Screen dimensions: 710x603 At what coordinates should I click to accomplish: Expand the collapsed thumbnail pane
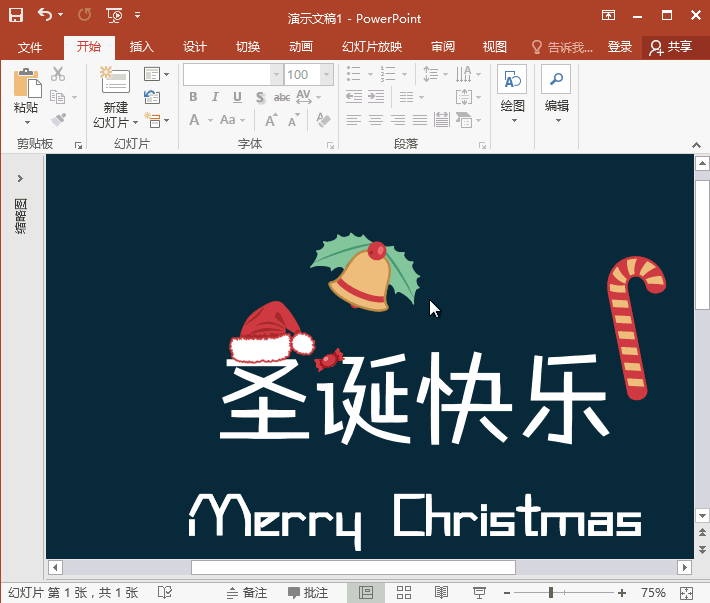coord(20,178)
